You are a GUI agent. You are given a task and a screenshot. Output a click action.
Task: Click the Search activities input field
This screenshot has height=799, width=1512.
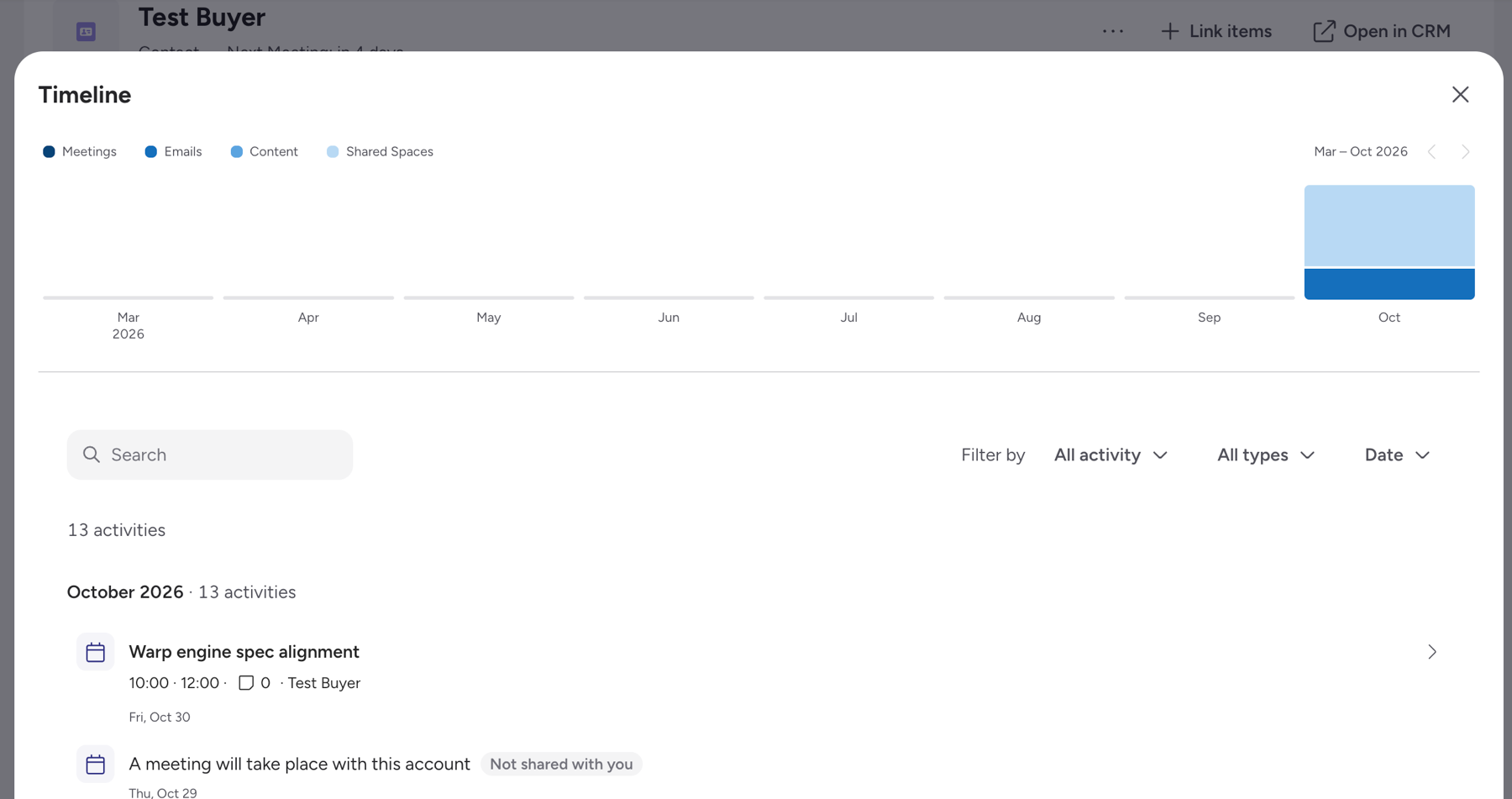(x=210, y=455)
